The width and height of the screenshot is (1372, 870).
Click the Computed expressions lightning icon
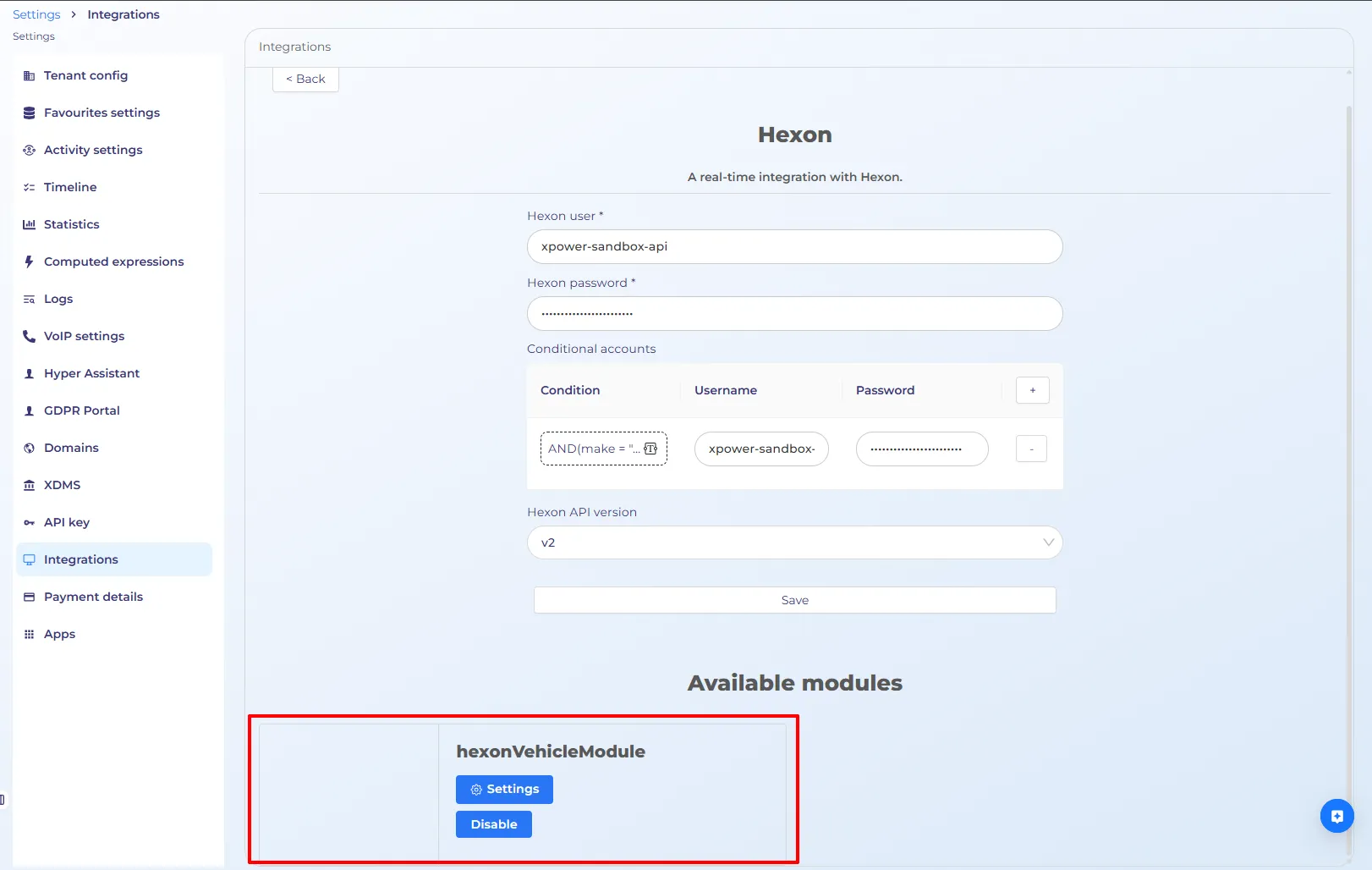point(29,262)
